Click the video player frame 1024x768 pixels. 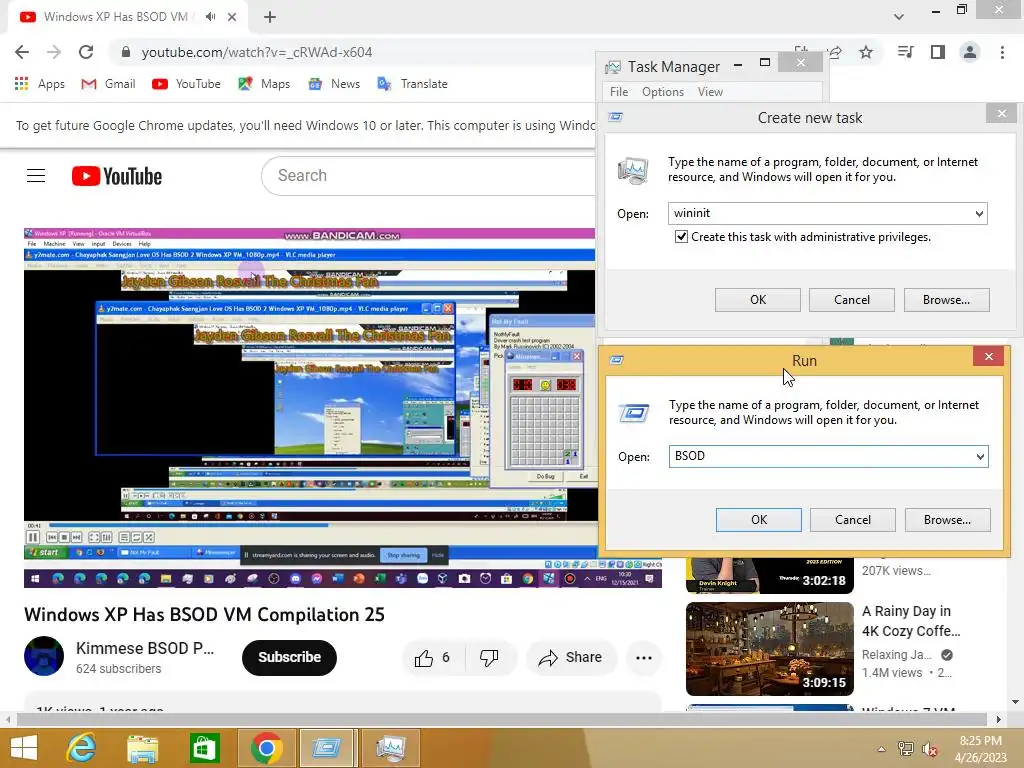pyautogui.click(x=342, y=408)
